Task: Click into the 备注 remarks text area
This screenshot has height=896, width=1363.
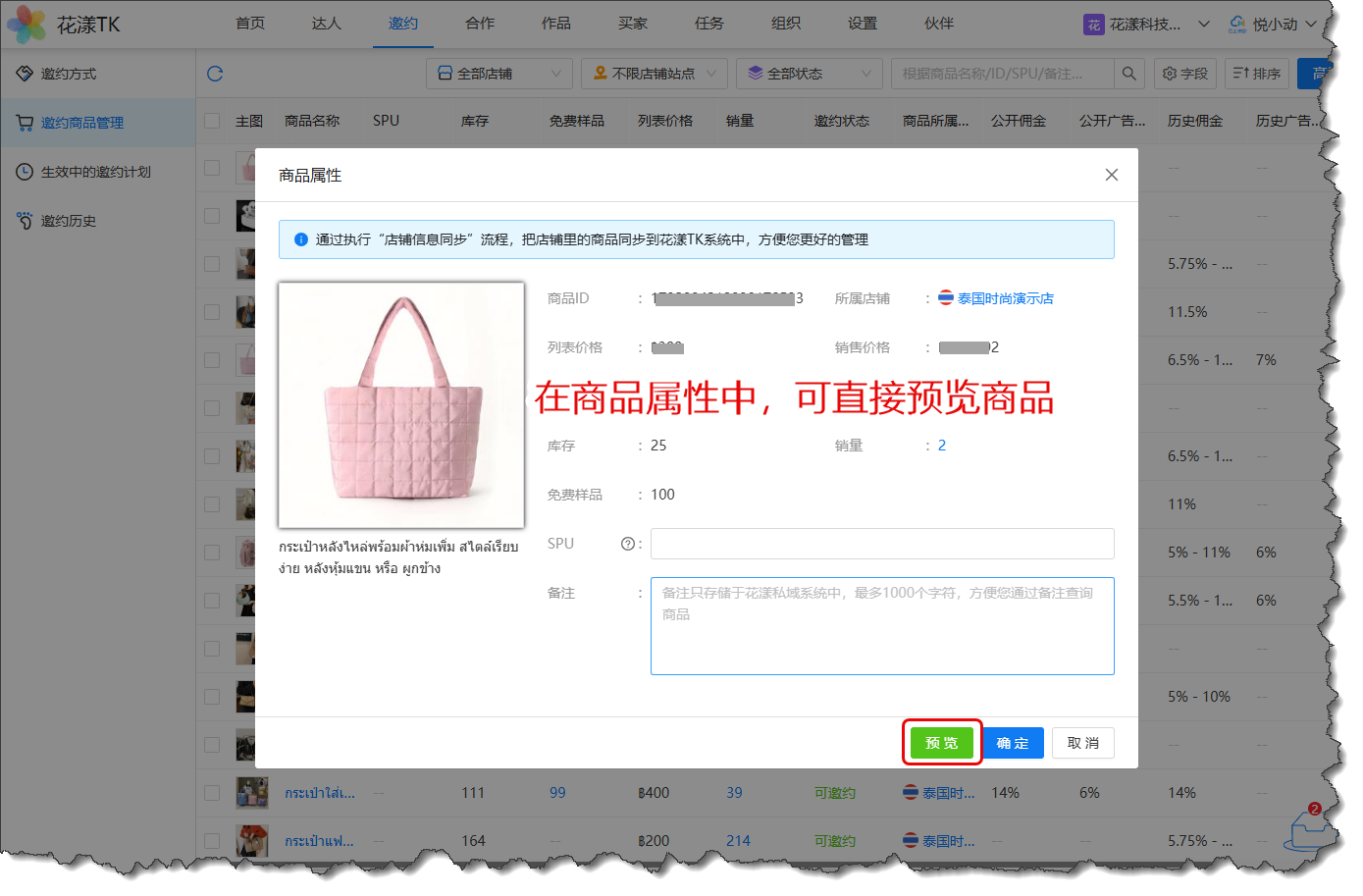Action: click(x=881, y=626)
